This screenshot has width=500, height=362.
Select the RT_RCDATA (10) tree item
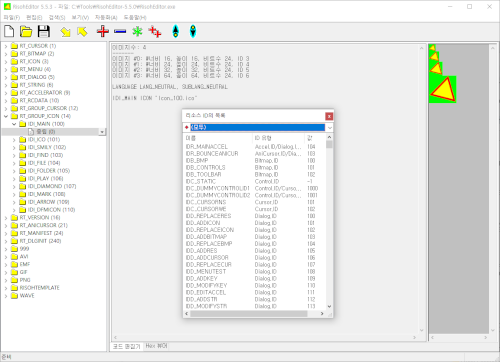[x=39, y=100]
